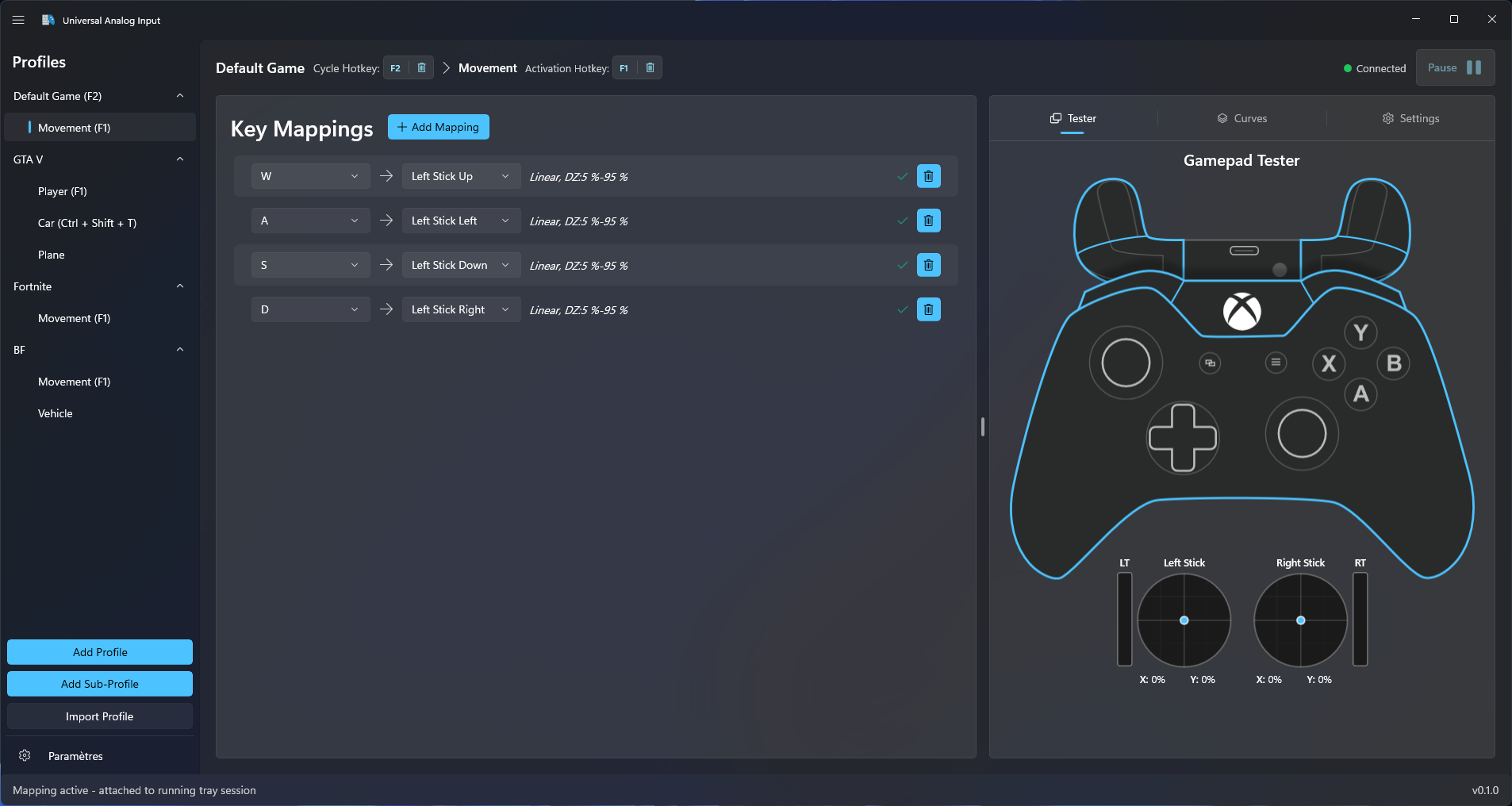Open the W key dropdown
Screen dimensions: 1512x806
(310, 176)
